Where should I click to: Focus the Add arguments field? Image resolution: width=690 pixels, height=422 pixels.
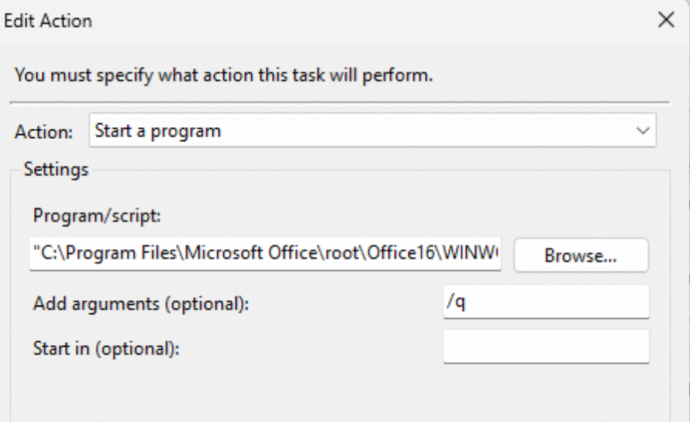pos(546,302)
